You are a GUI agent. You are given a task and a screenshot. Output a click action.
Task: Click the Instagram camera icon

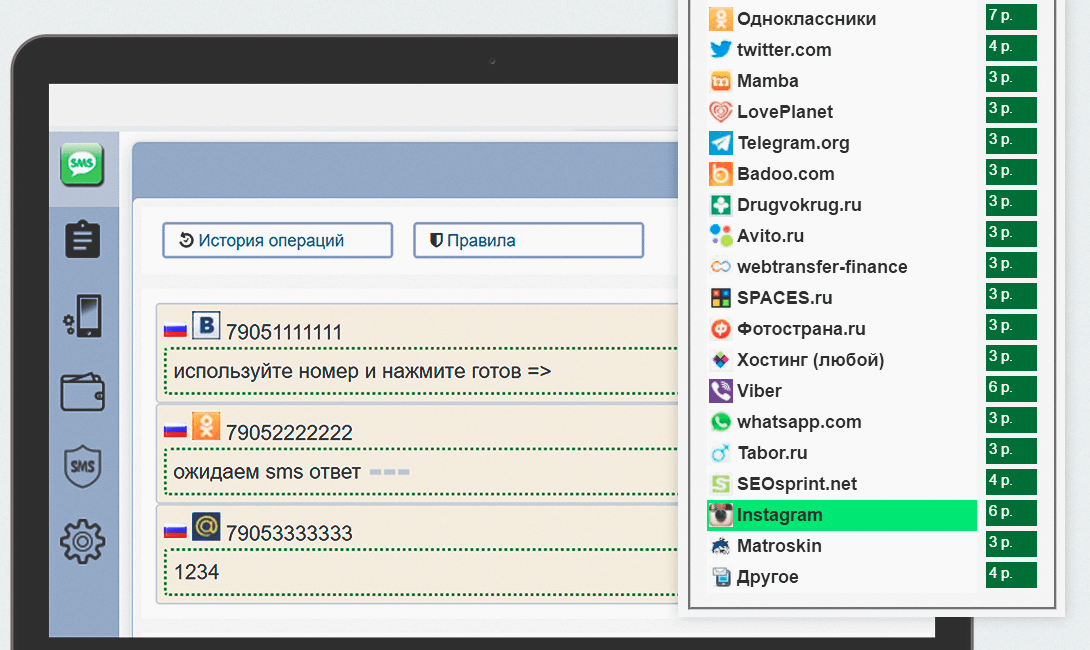click(x=721, y=514)
